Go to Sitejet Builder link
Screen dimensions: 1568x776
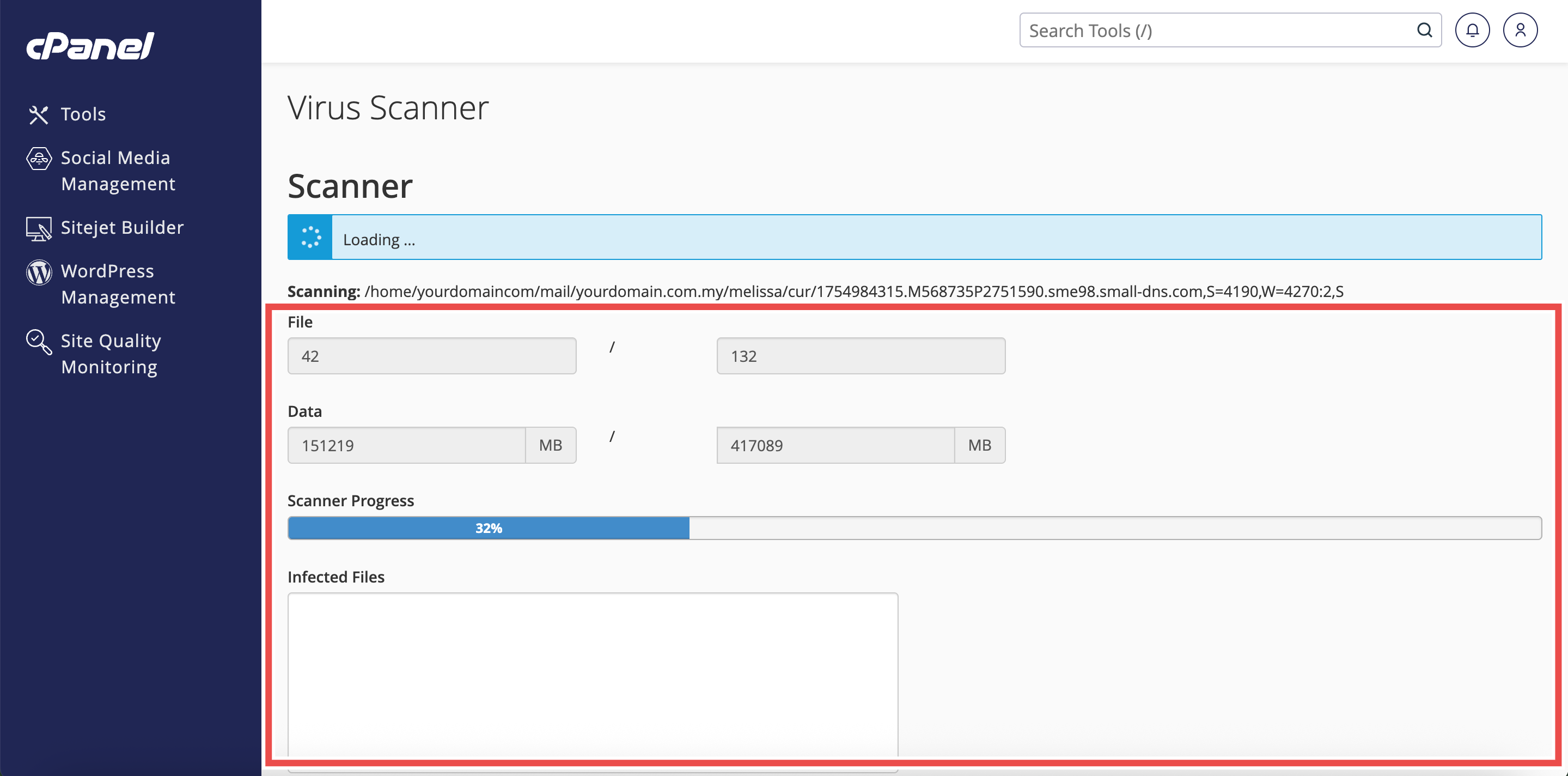(122, 228)
